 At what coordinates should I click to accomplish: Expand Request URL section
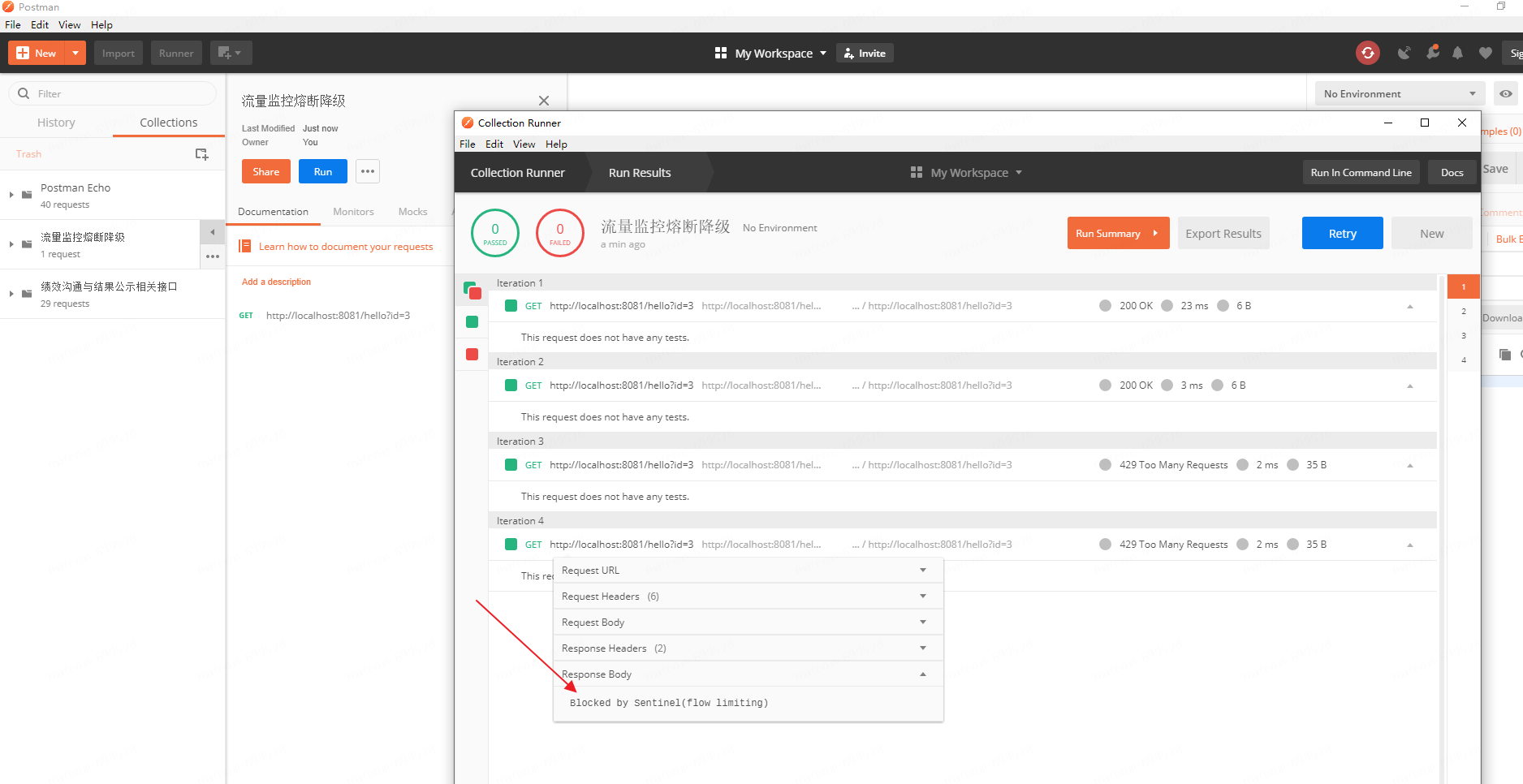[748, 571]
